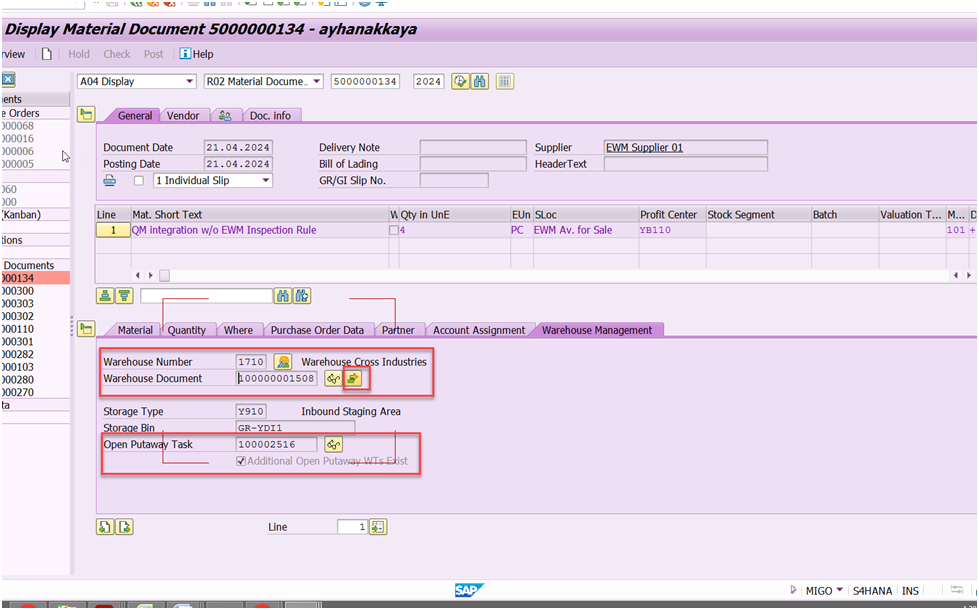
Task: Open the A04 Display action dropdown
Action: [189, 81]
